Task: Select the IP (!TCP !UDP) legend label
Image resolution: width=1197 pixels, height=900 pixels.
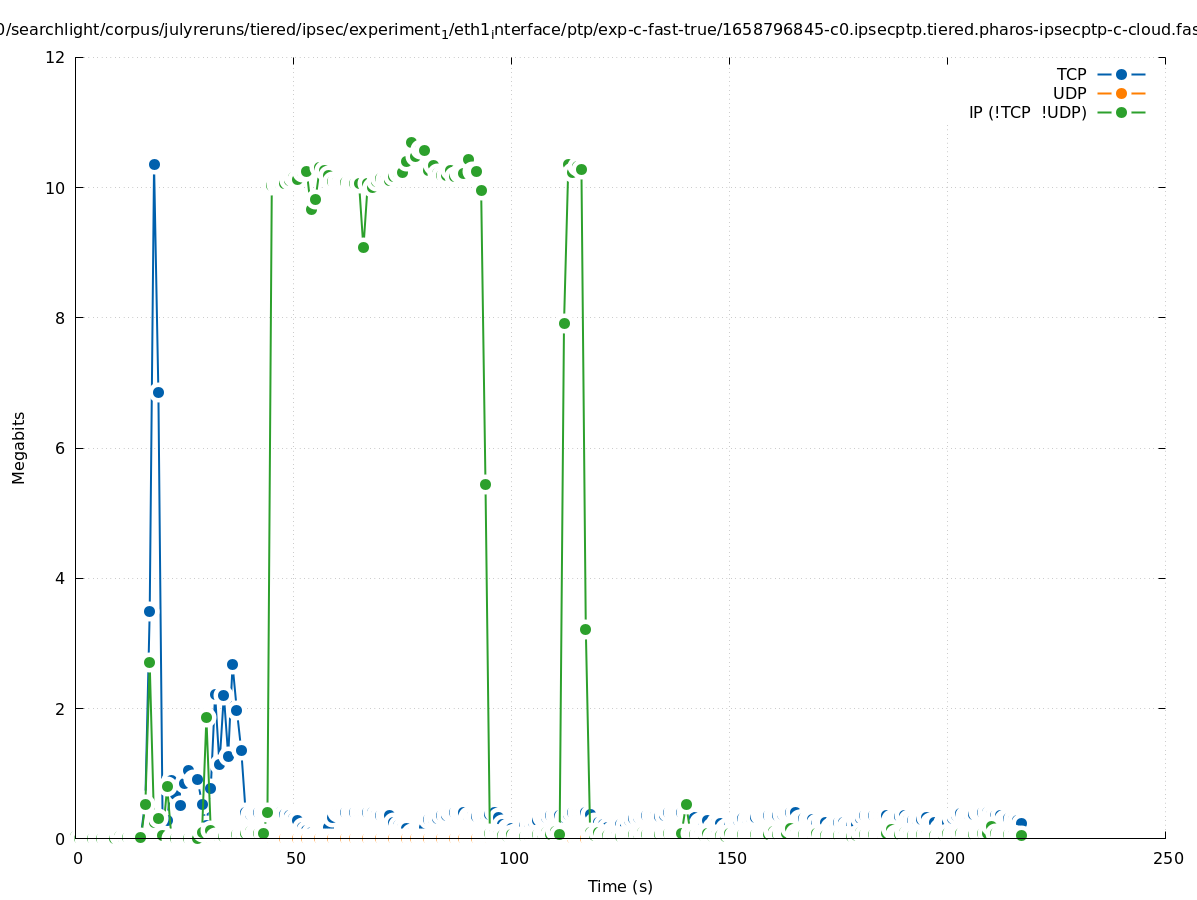Action: [1027, 112]
